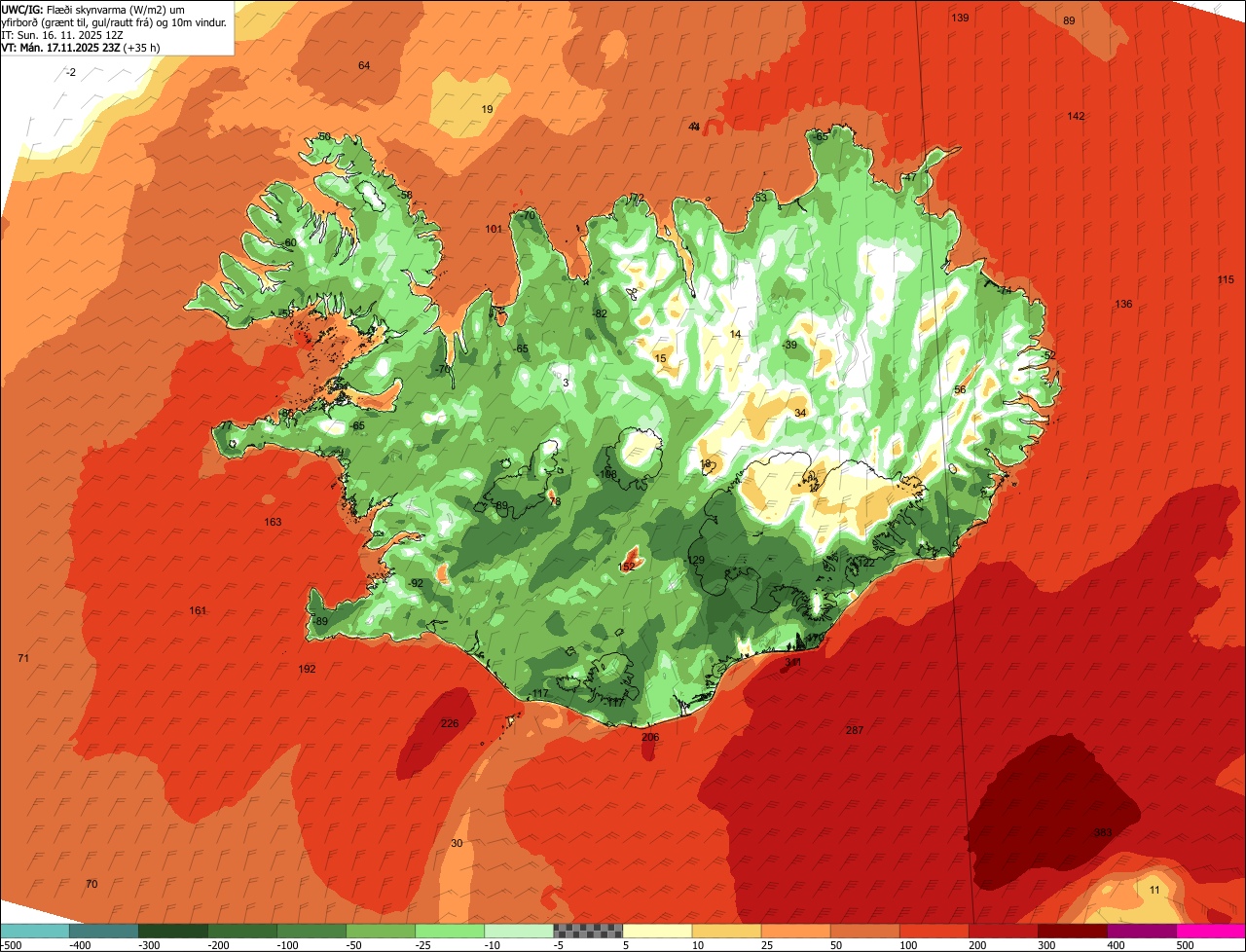Select the -50 to -25 legend swatch

click(x=381, y=930)
